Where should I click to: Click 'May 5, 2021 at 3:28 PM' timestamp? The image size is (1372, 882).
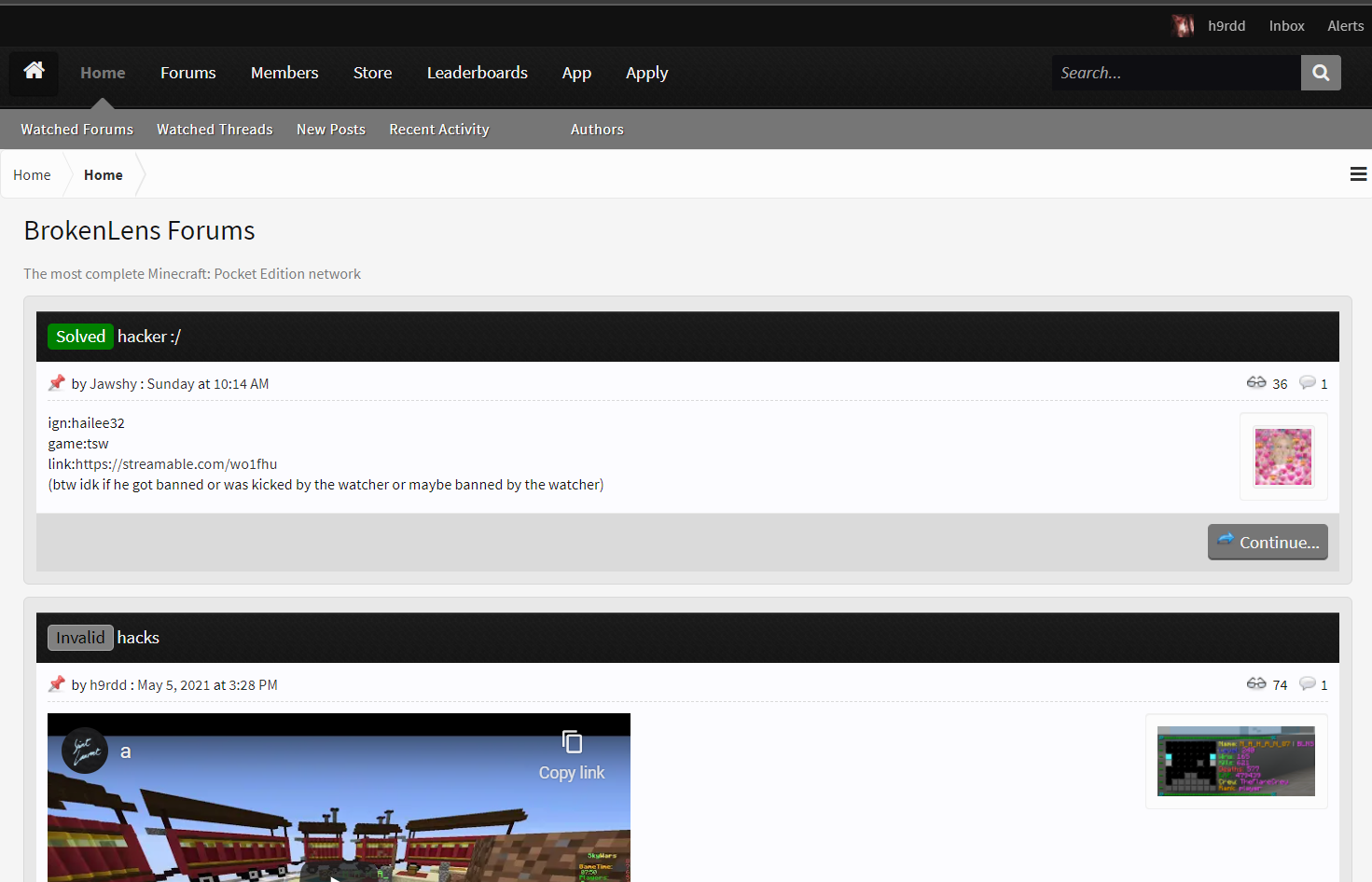(207, 685)
